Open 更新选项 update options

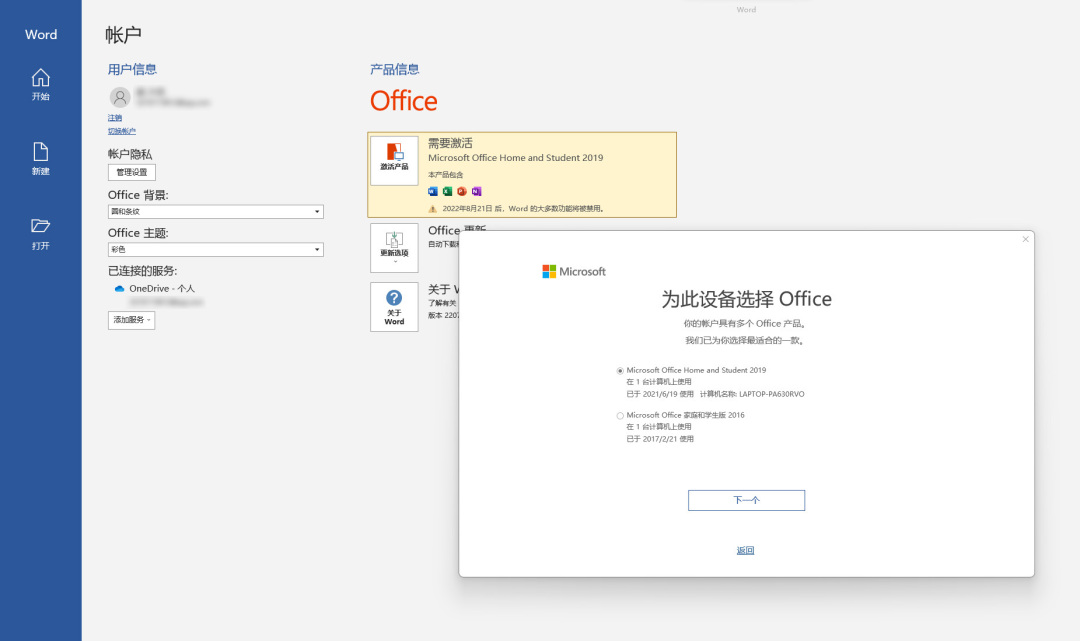(x=394, y=247)
